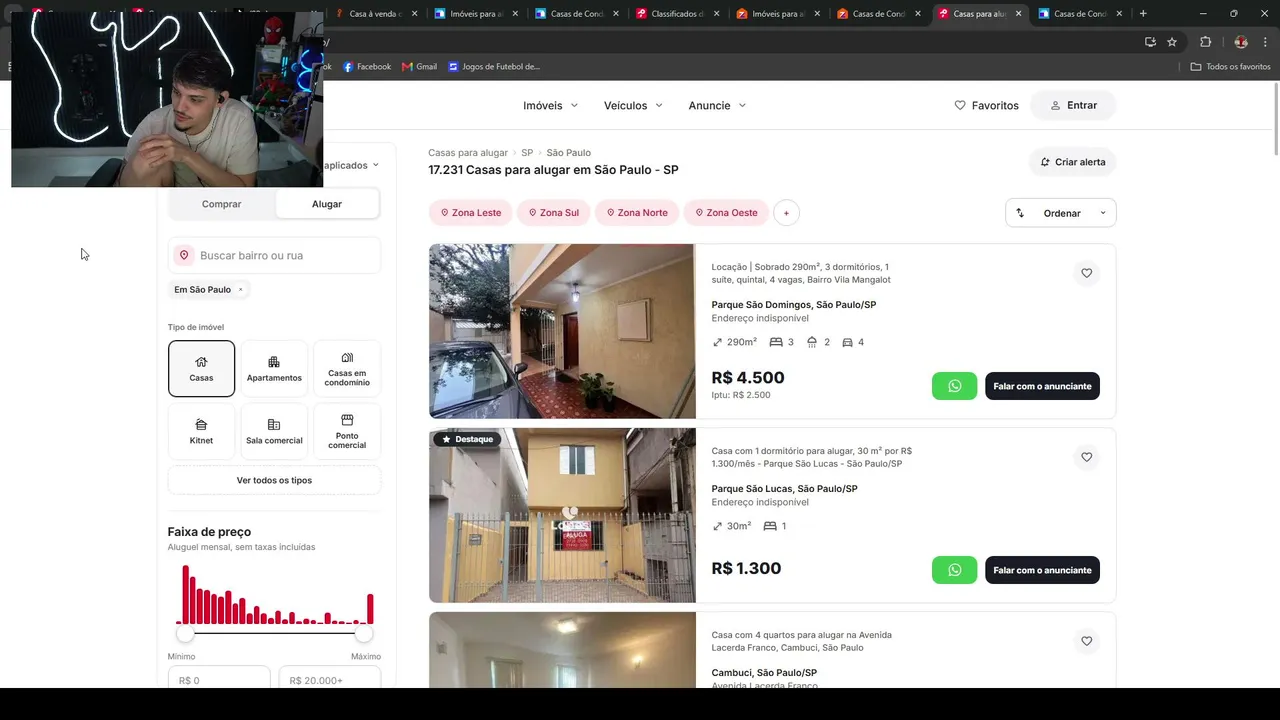Select the Casas em condomínio tile
1280x720 pixels.
347,368
